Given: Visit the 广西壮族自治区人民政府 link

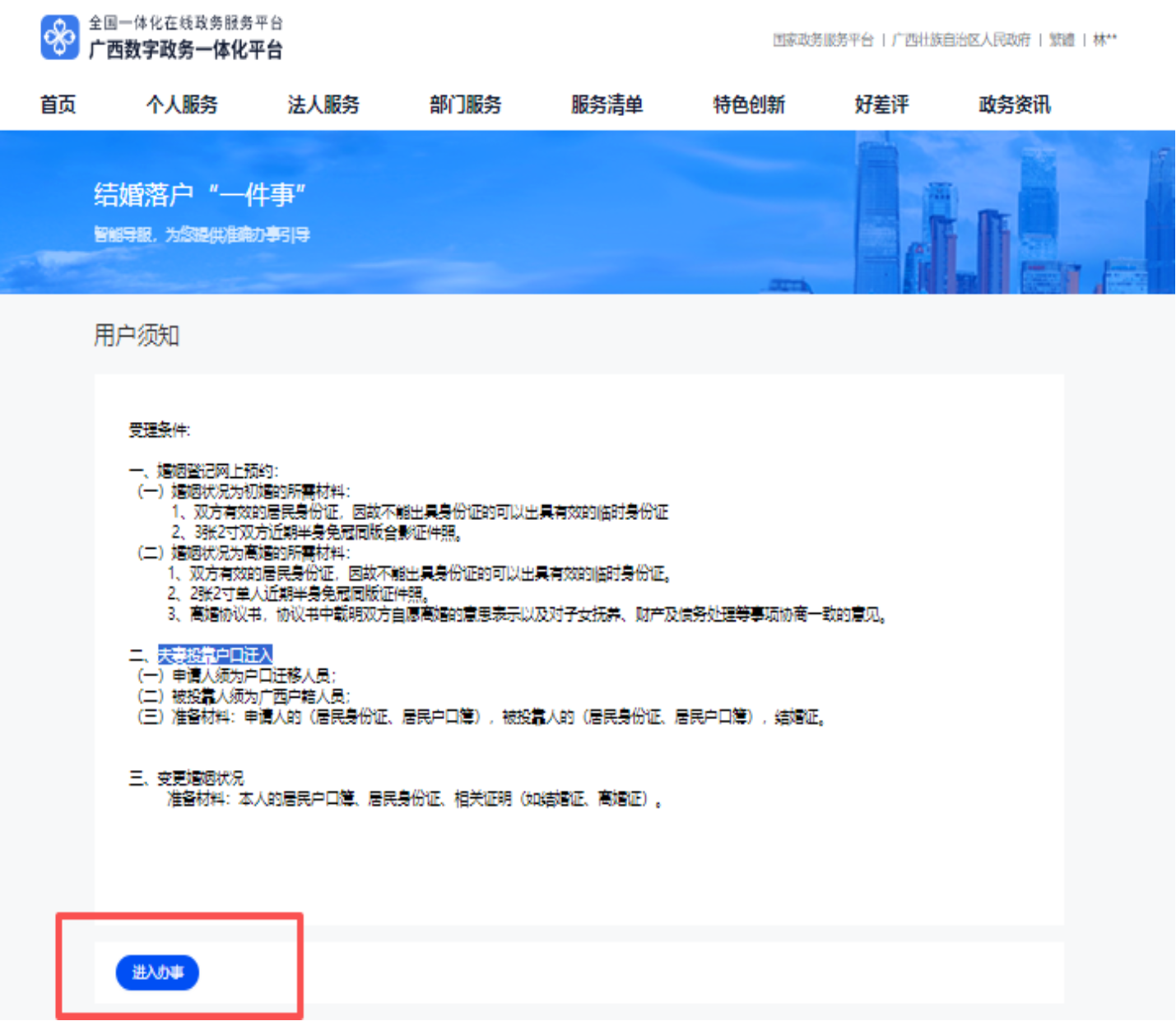Looking at the screenshot, I should [x=960, y=39].
